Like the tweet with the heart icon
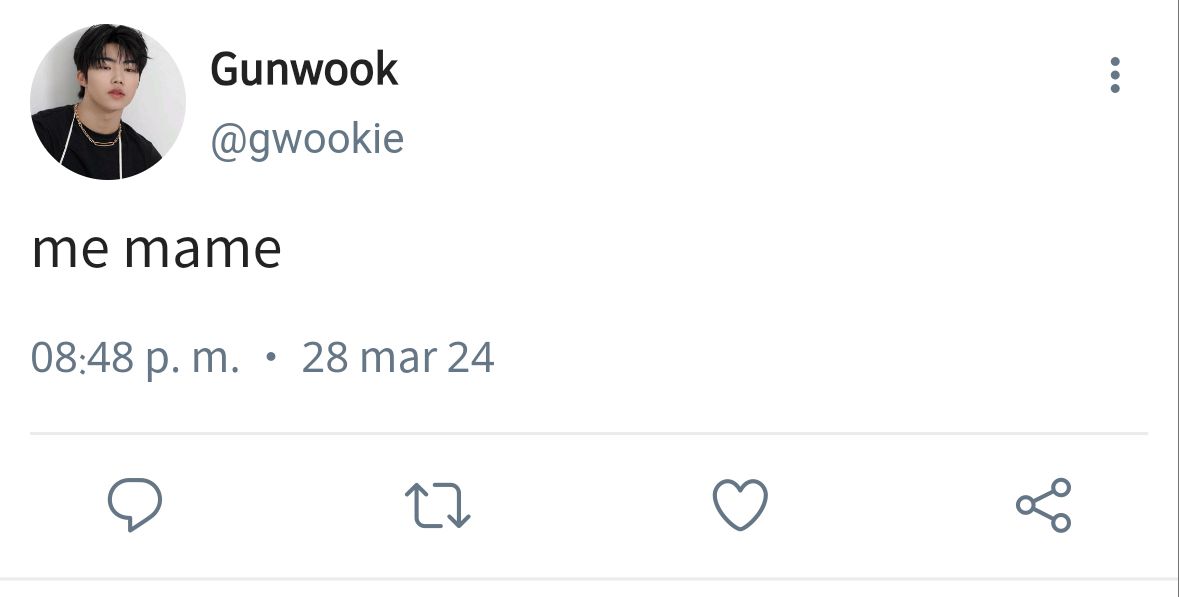 (740, 505)
